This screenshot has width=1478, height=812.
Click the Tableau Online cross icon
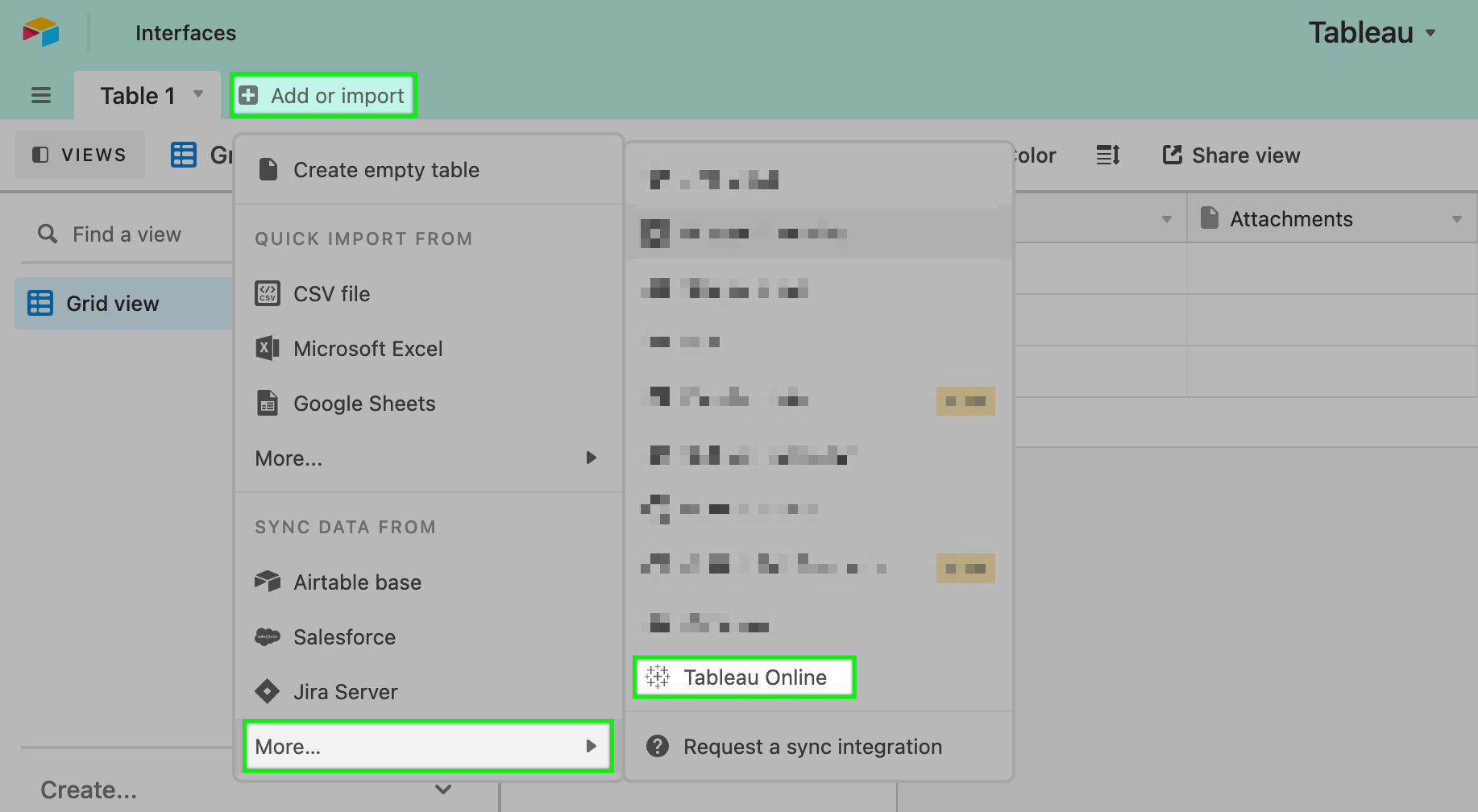point(658,677)
